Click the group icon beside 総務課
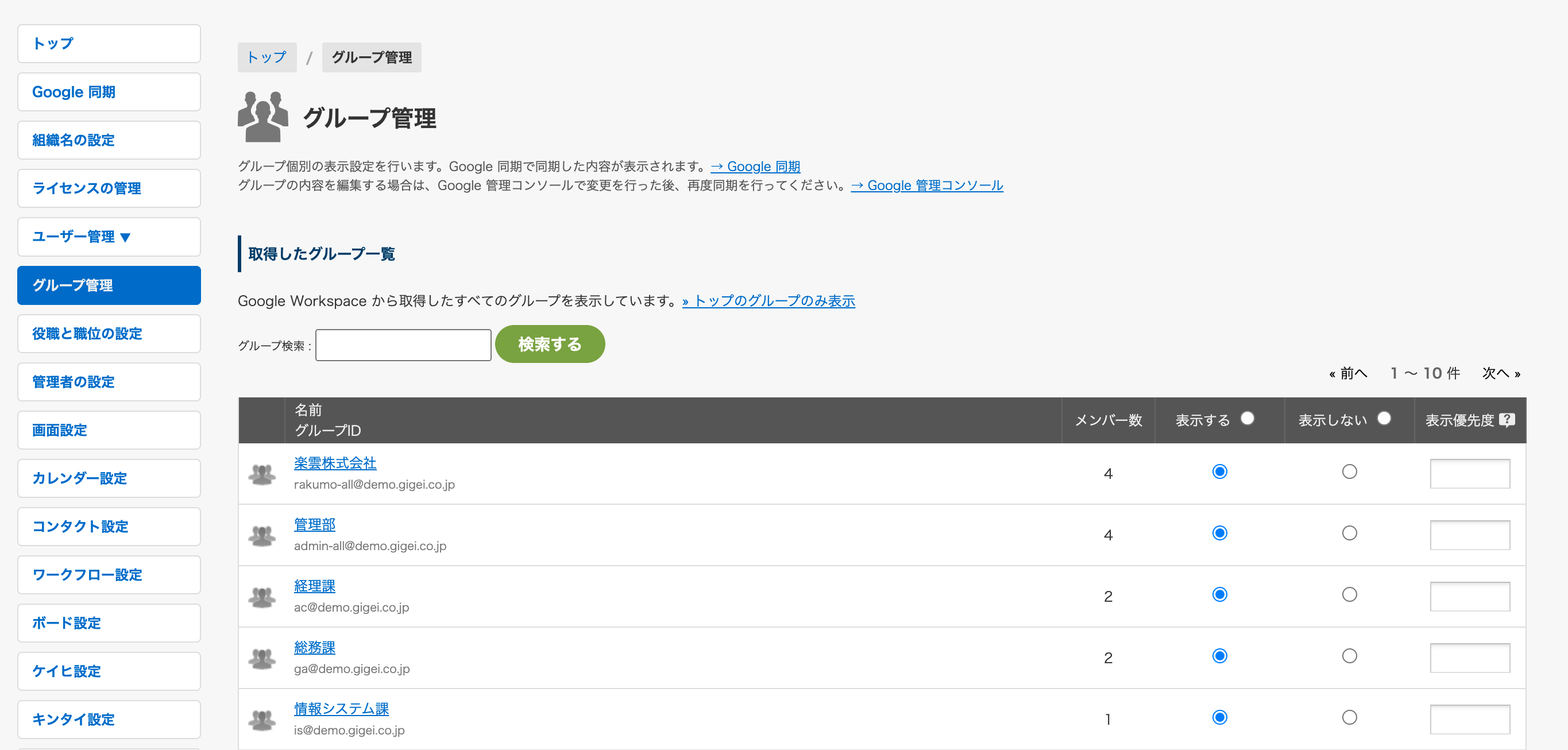This screenshot has width=1568, height=750. [x=262, y=658]
